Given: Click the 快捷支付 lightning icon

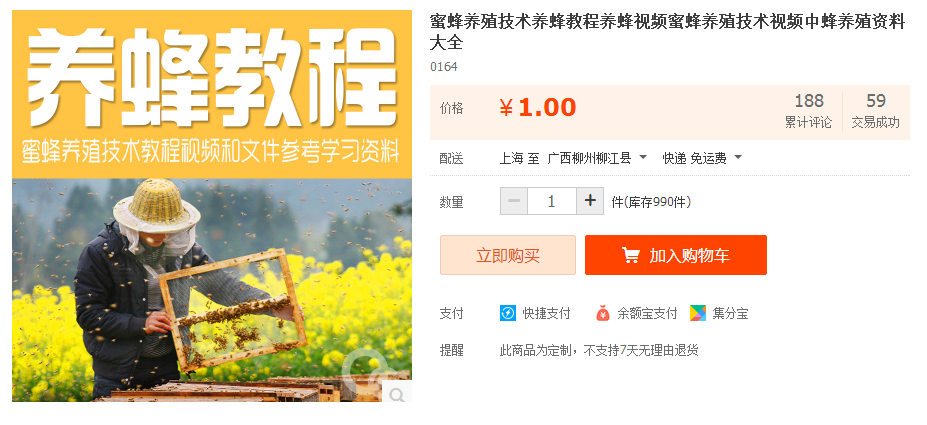Looking at the screenshot, I should tap(508, 313).
